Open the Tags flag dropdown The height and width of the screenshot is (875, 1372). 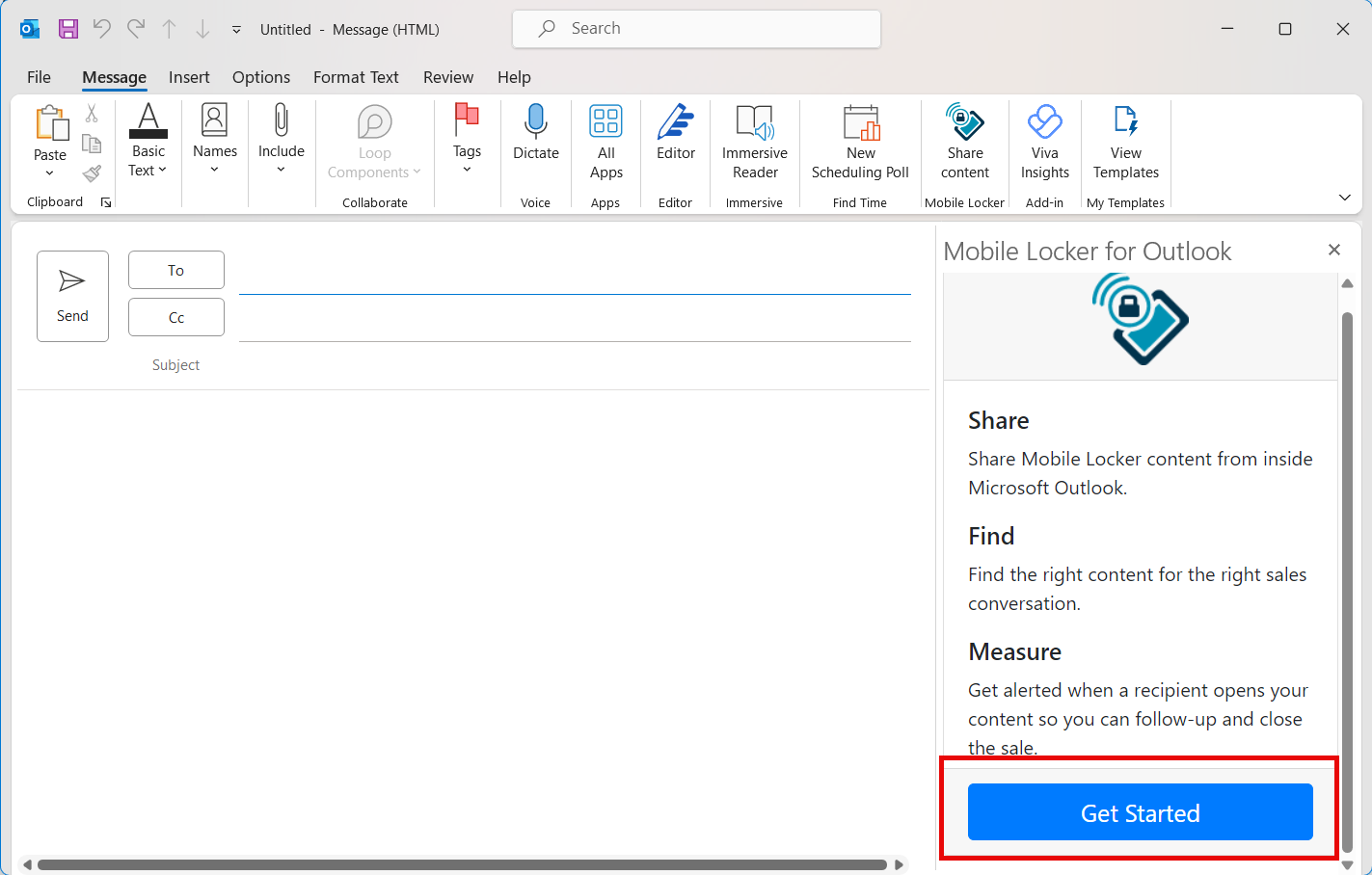(x=467, y=141)
